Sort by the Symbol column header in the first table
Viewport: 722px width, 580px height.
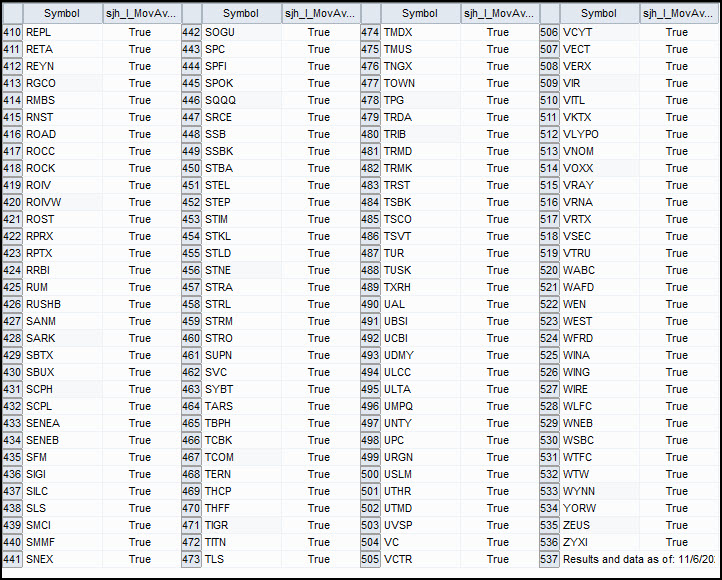(62, 14)
